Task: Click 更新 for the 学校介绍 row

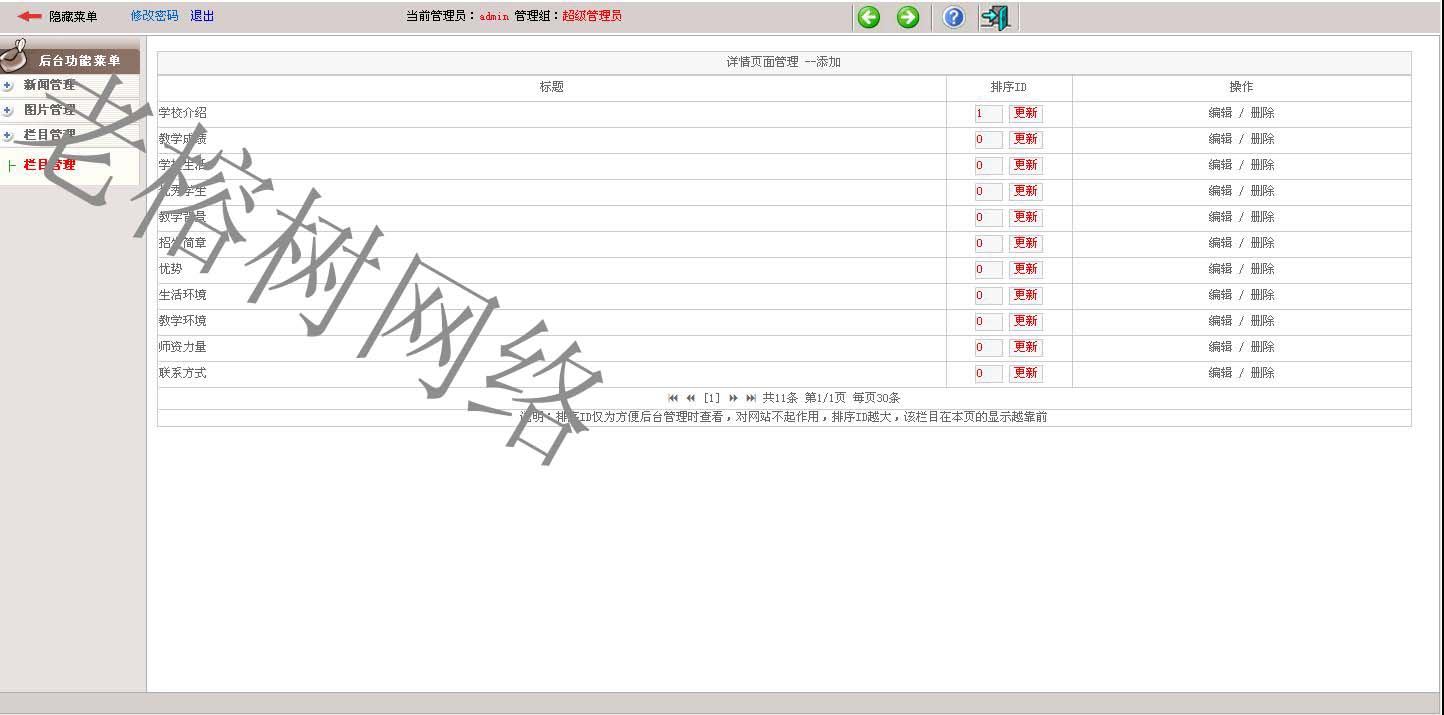Action: pos(1025,113)
